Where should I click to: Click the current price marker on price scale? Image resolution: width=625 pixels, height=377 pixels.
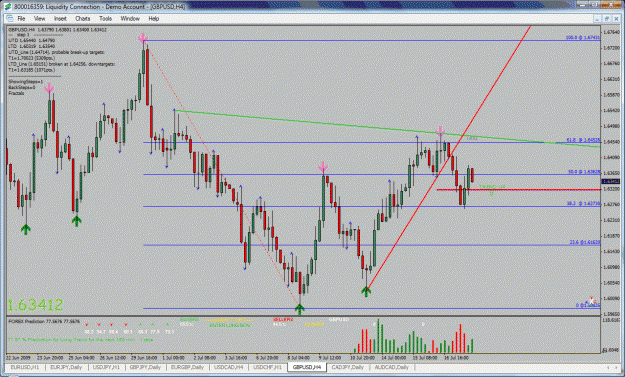pyautogui.click(x=611, y=181)
